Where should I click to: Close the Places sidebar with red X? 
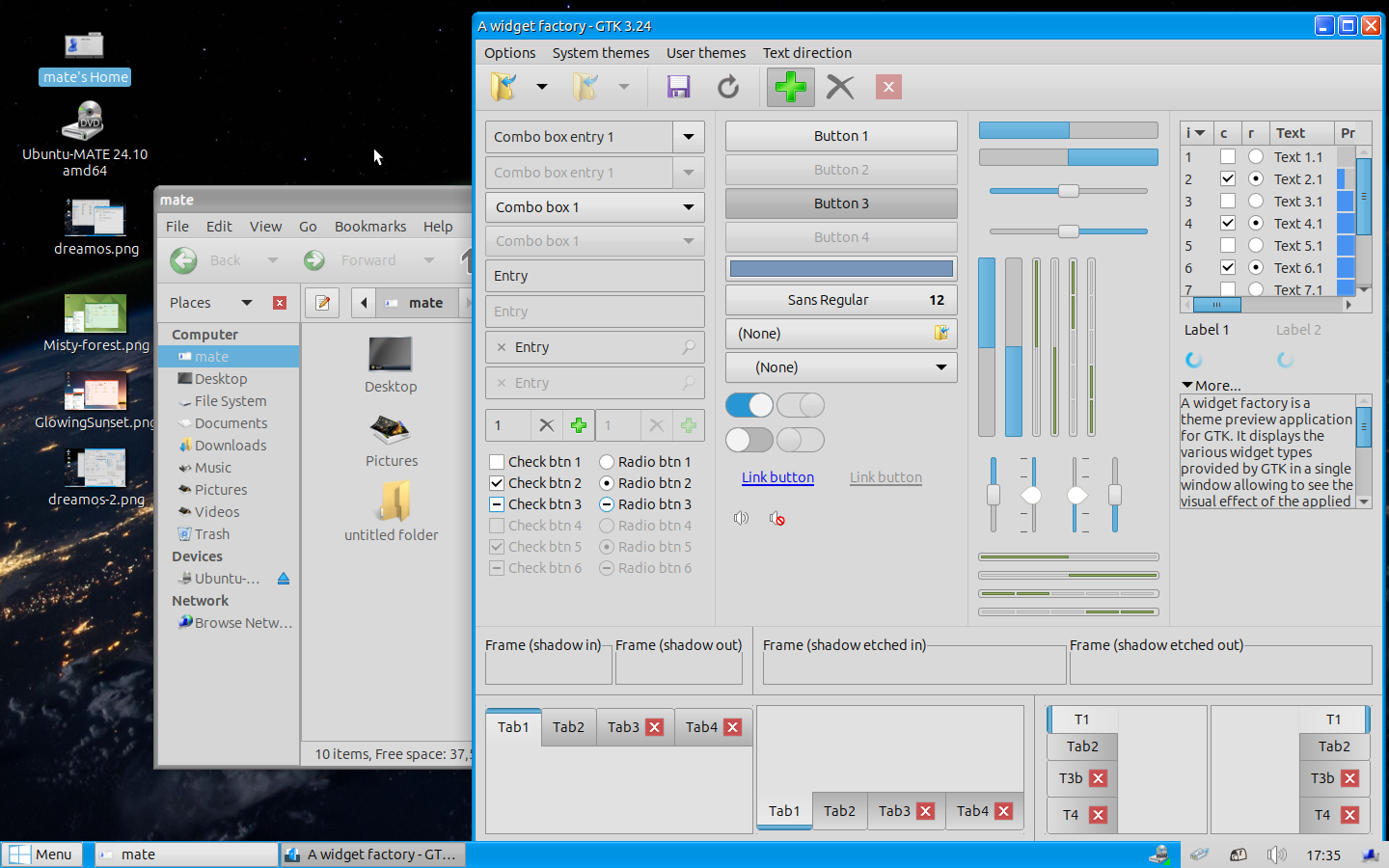coord(280,303)
